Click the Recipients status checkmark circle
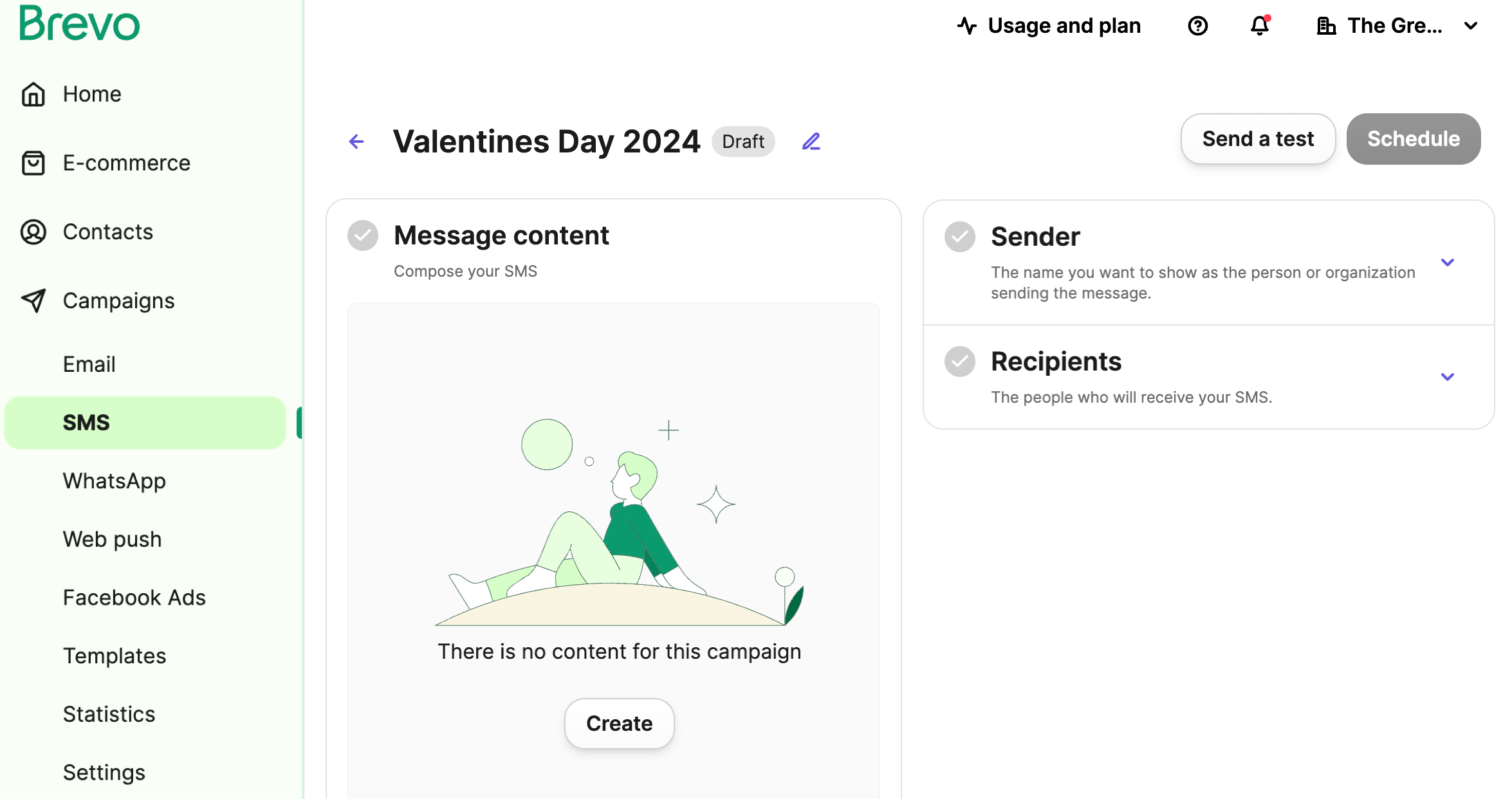The image size is (1512, 799). pos(960,362)
